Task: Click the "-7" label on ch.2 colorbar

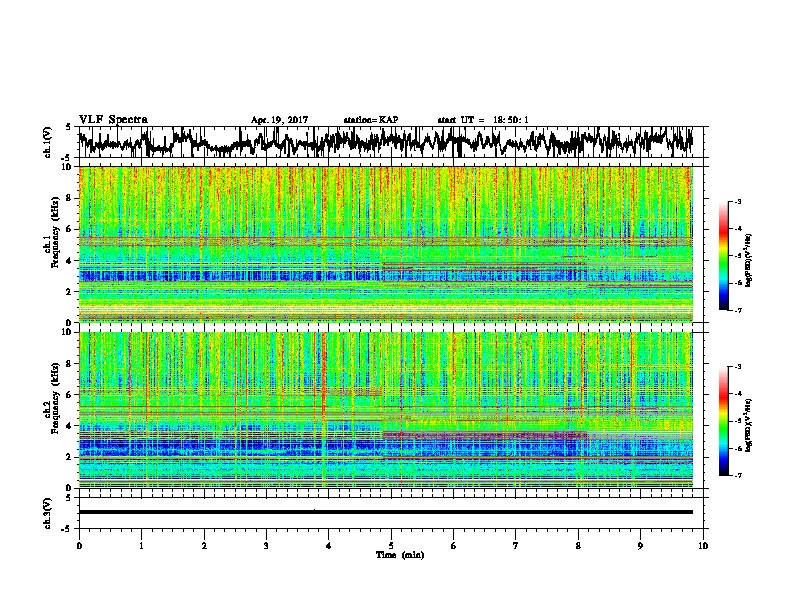Action: tap(737, 475)
